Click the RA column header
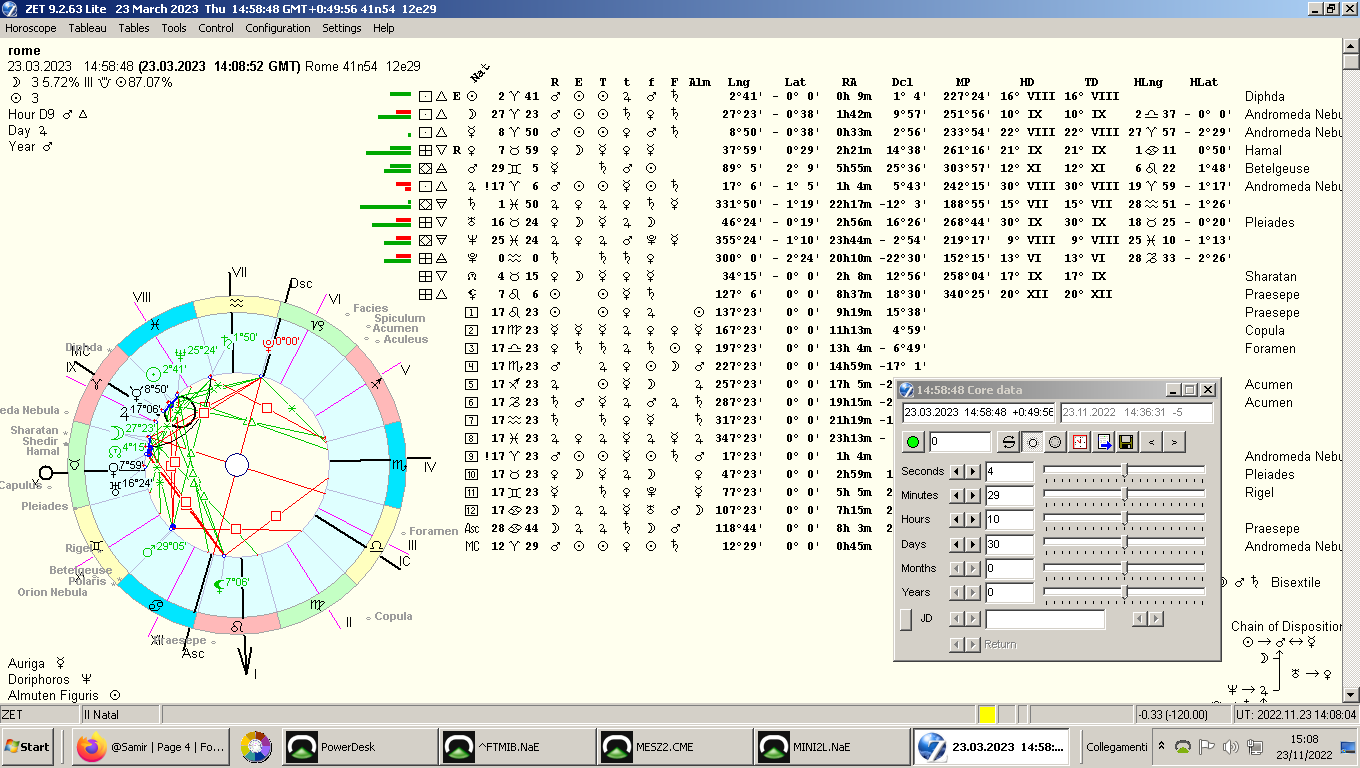This screenshot has height=768, width=1360. [x=849, y=82]
